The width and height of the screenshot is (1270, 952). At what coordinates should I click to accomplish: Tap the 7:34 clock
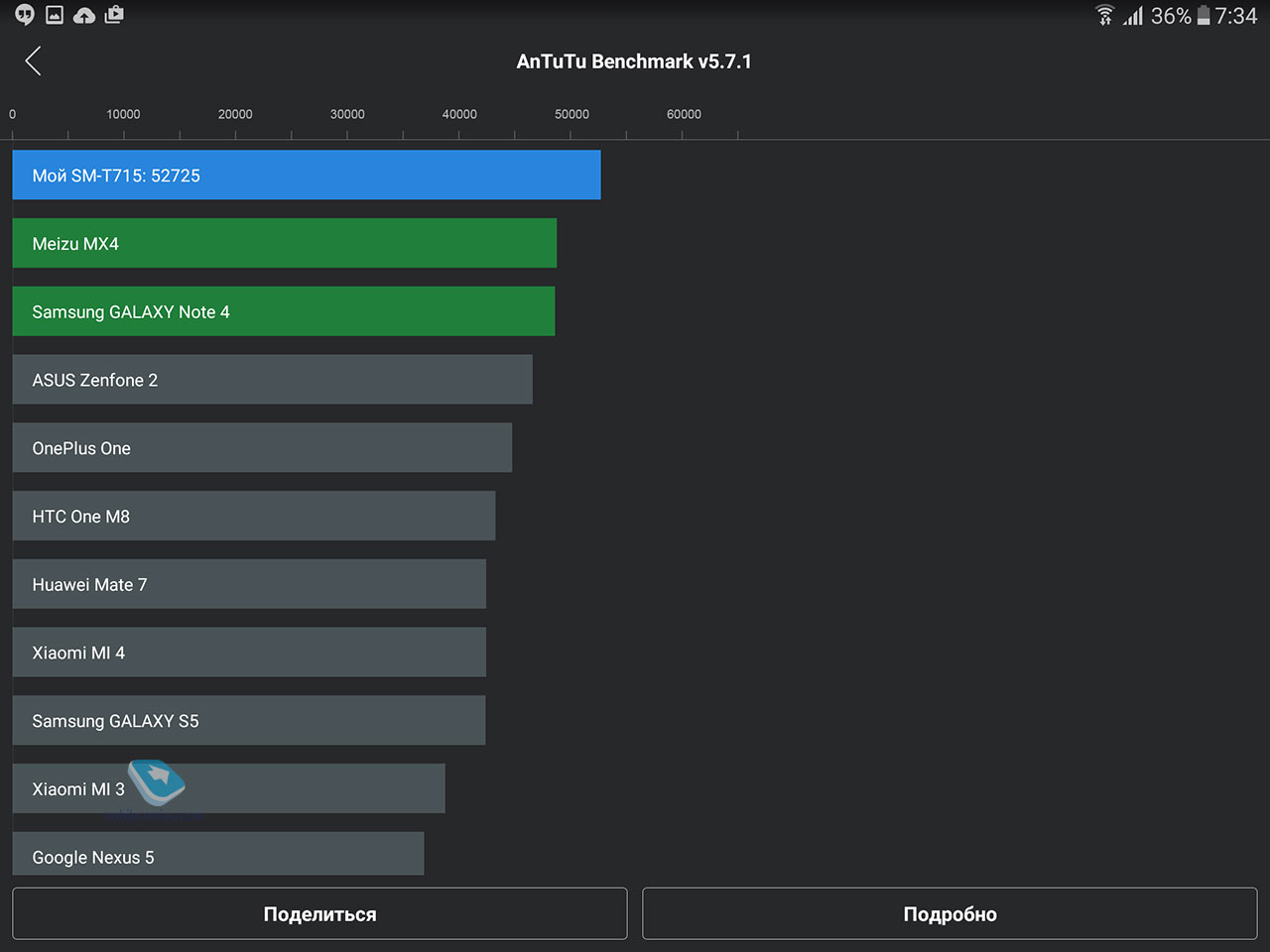tap(1236, 16)
